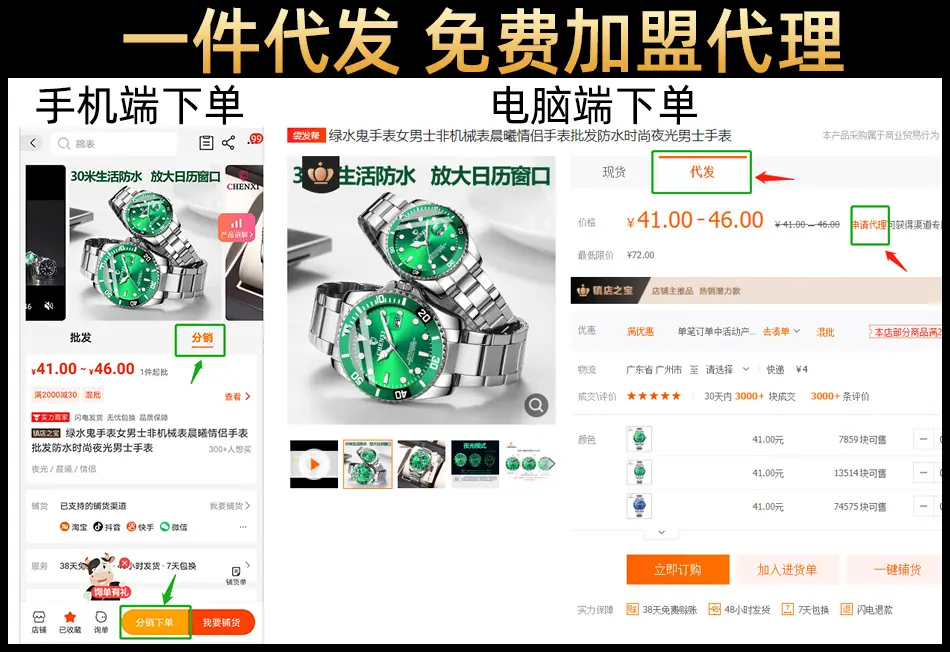This screenshot has width=950, height=652.
Task: Expand the 去凑单 discount dropdown
Action: [781, 331]
